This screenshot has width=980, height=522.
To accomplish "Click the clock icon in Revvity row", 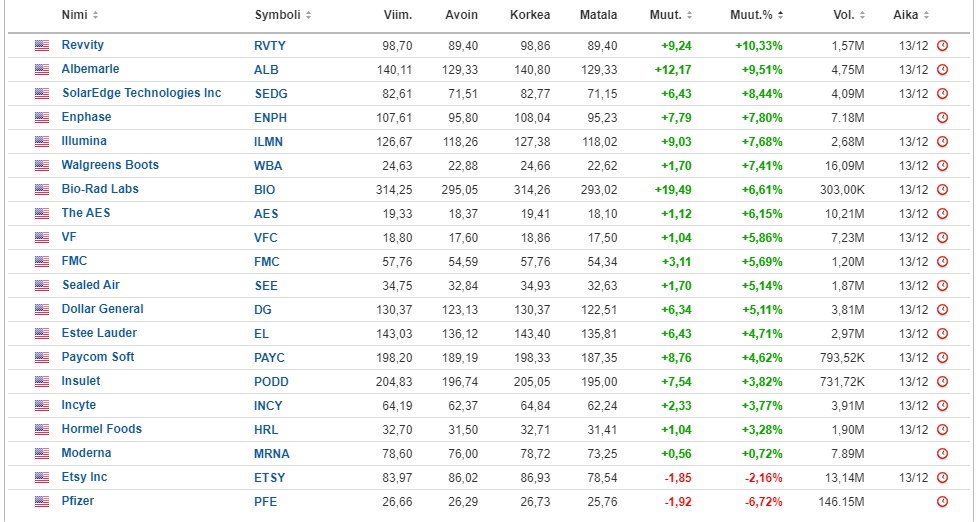I will pos(942,46).
